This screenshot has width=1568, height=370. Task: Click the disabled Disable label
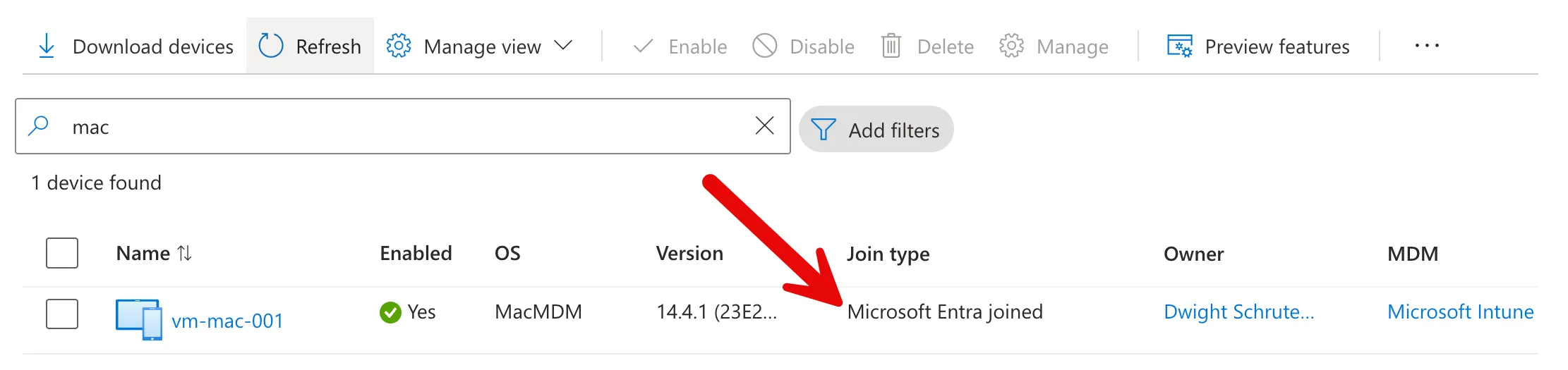coord(822,47)
